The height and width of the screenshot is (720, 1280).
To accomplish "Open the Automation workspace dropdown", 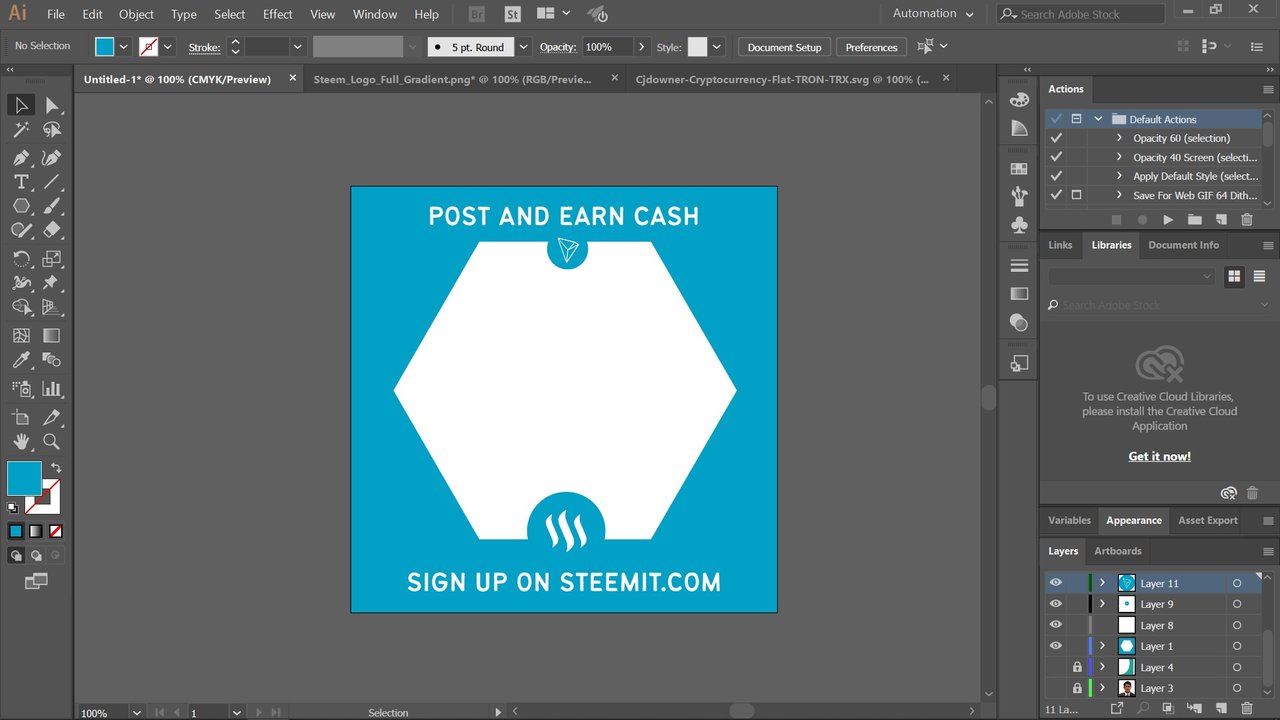I will pyautogui.click(x=934, y=14).
